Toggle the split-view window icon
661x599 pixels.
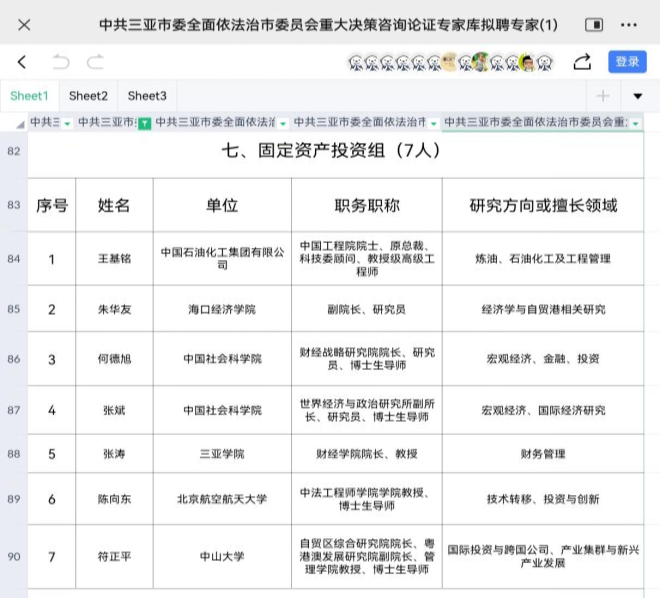(x=594, y=25)
